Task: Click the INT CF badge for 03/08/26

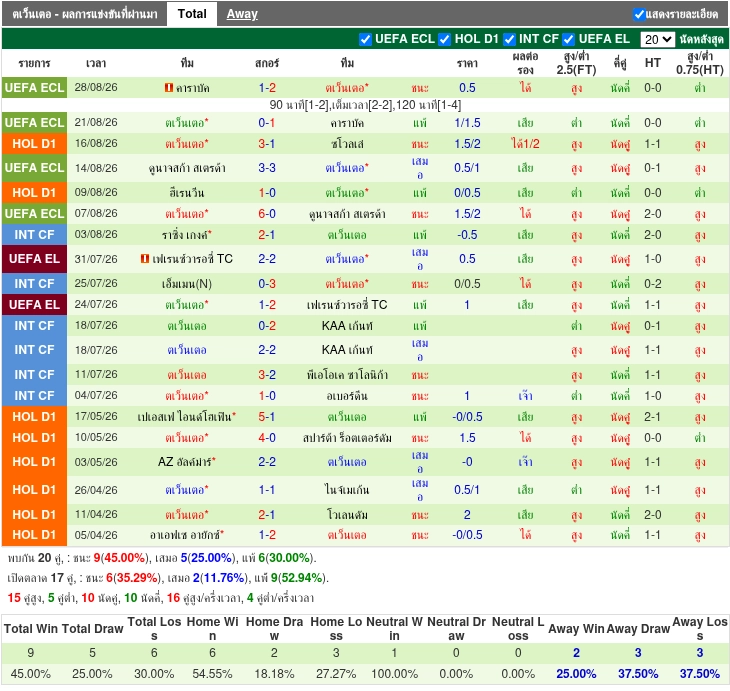Action: (x=34, y=235)
